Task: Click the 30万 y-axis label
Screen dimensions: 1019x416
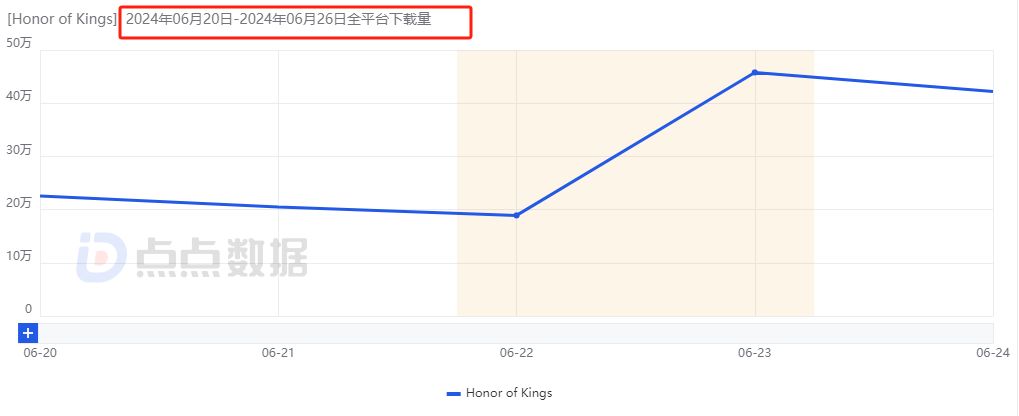Action: 19,150
